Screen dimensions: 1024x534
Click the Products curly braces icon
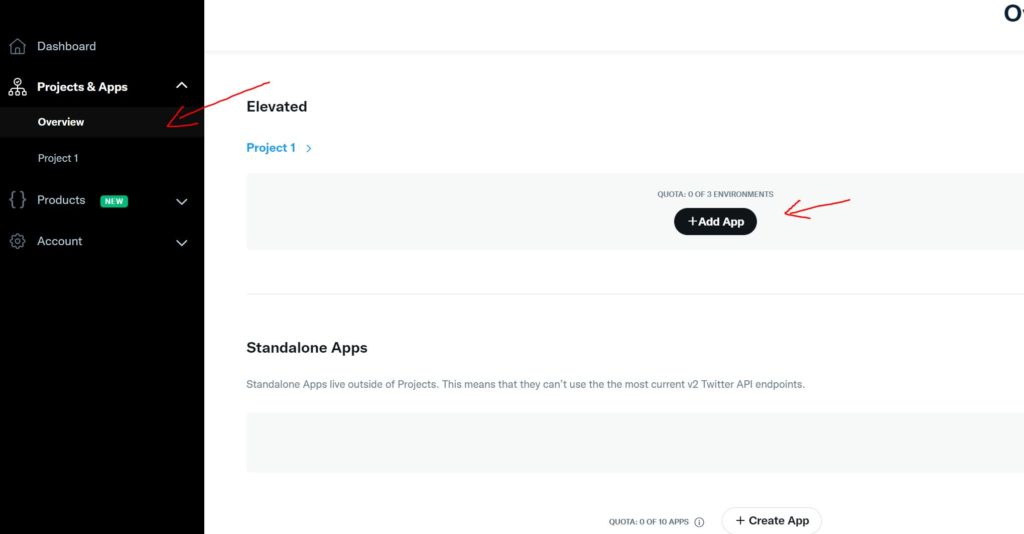tap(18, 200)
